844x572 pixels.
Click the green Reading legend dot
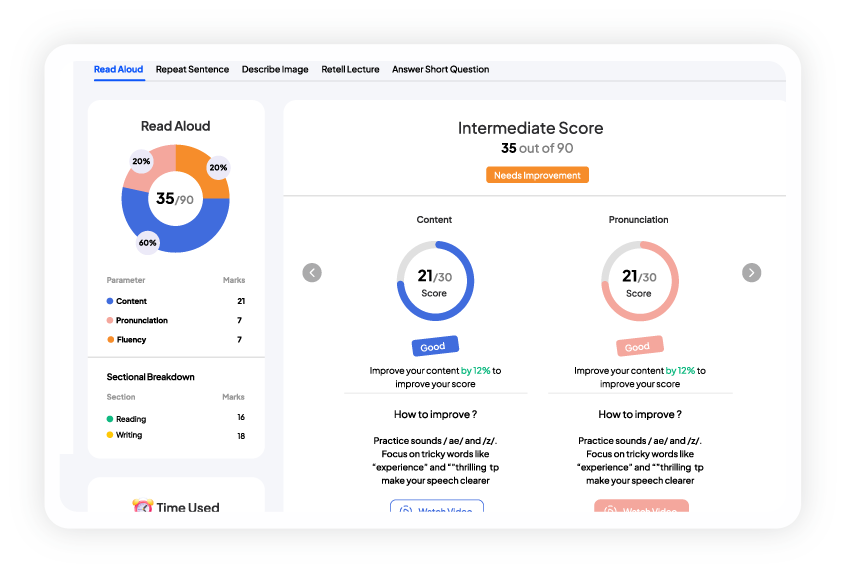coord(110,419)
